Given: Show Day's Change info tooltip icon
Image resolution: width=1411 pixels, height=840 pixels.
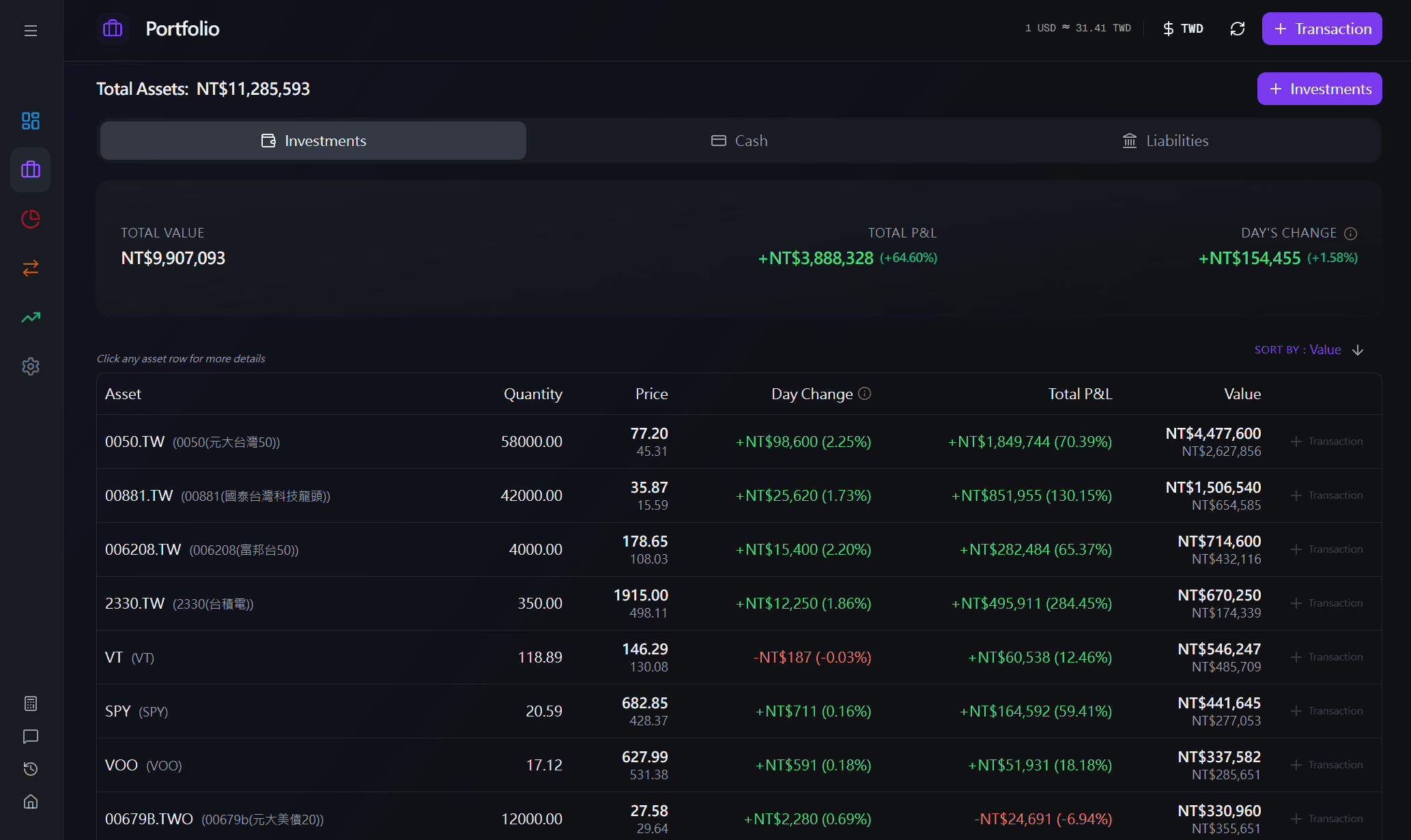Looking at the screenshot, I should 1350,233.
